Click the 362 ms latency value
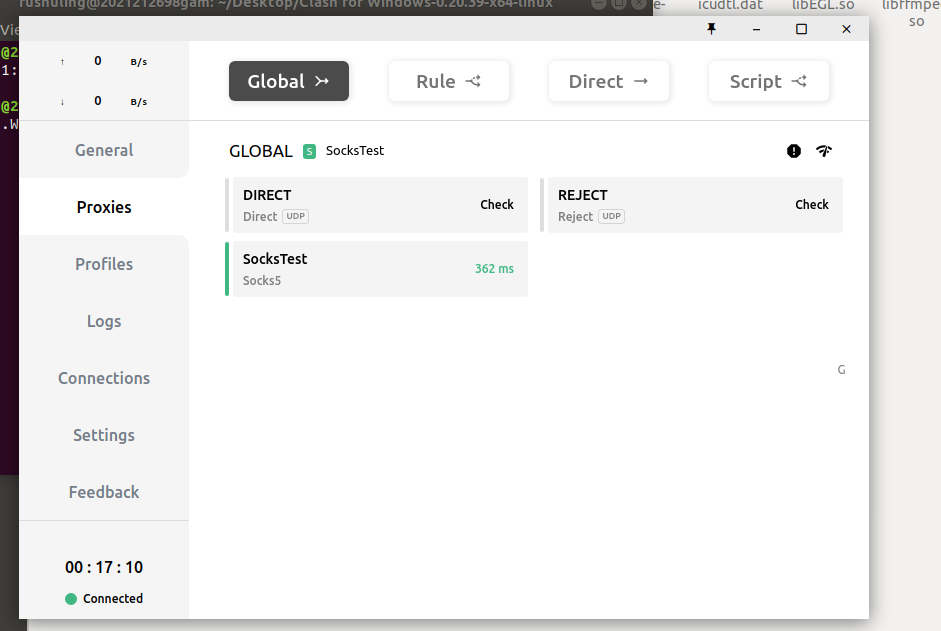This screenshot has height=631, width=941. coord(494,269)
